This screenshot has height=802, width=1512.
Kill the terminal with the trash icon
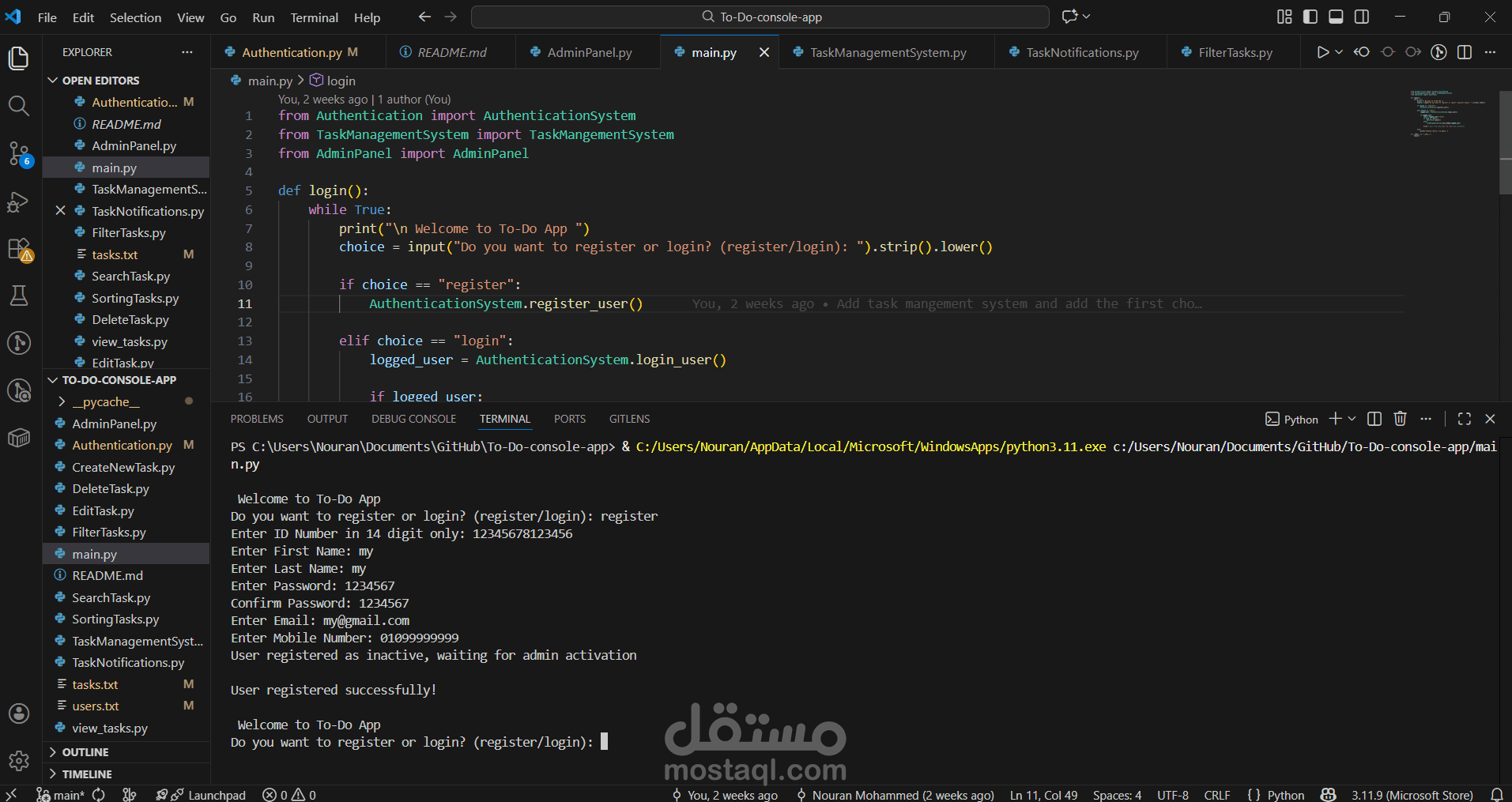(1400, 419)
